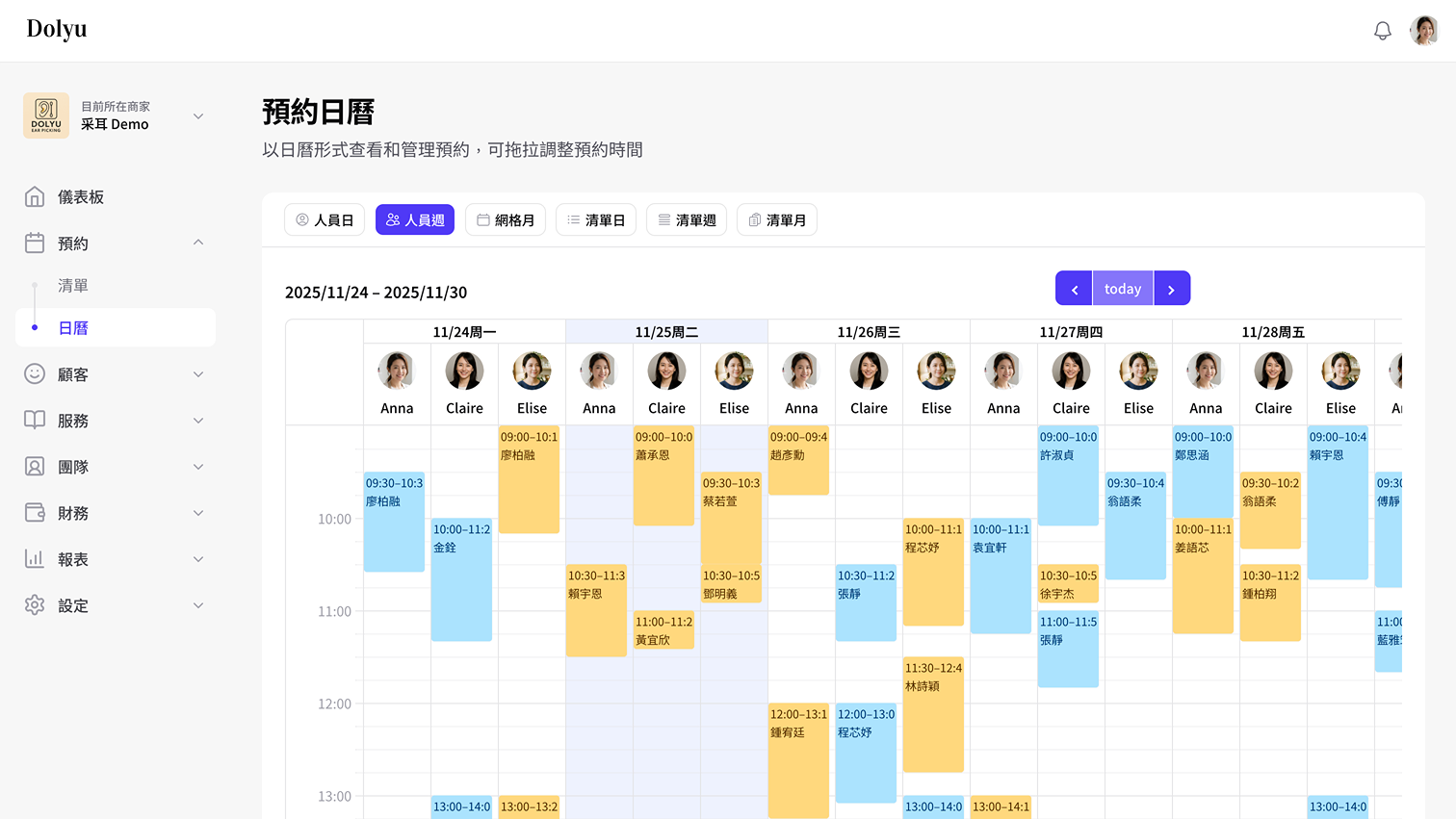Click the 報表 bar chart icon

click(35, 559)
